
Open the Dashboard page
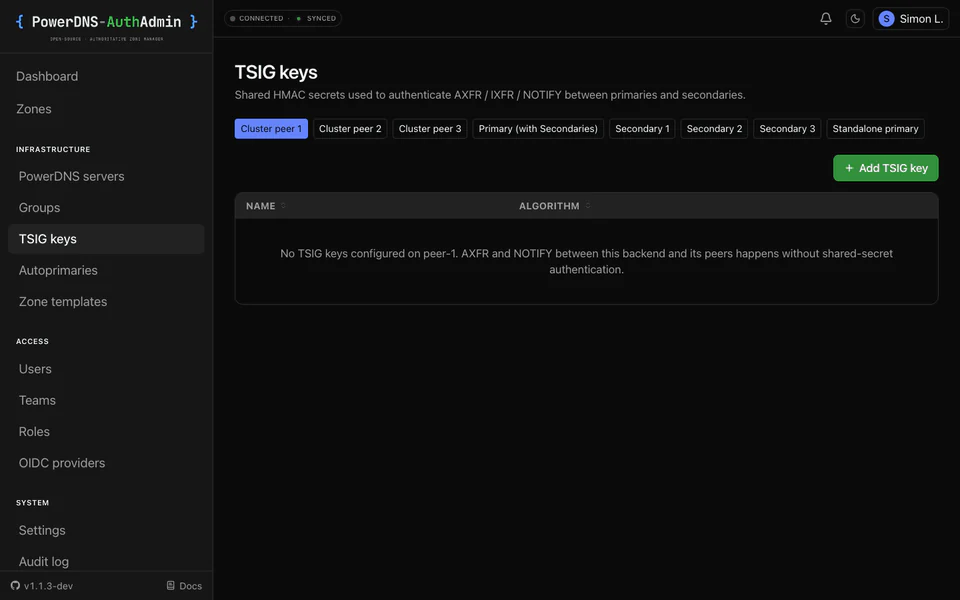click(47, 77)
